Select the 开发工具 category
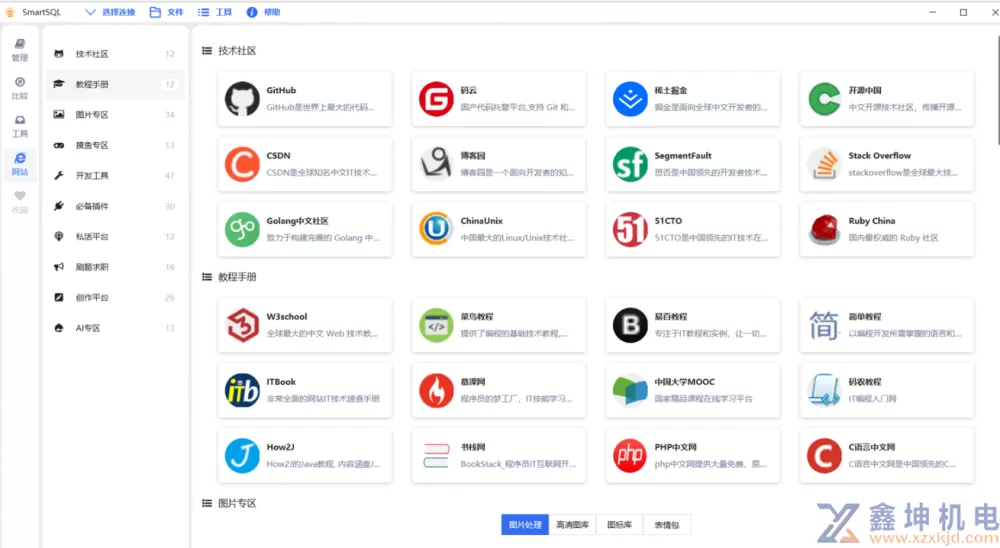 tap(115, 175)
